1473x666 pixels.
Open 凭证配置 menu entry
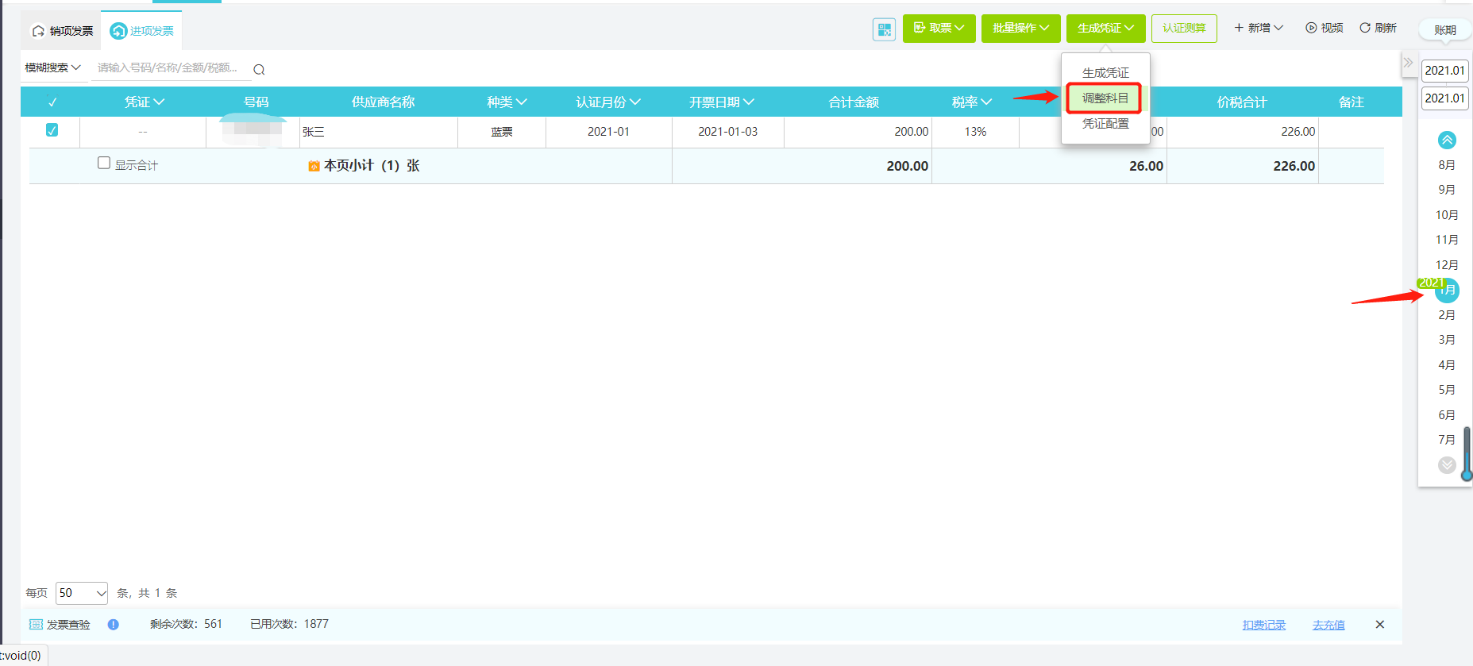pyautogui.click(x=1106, y=124)
